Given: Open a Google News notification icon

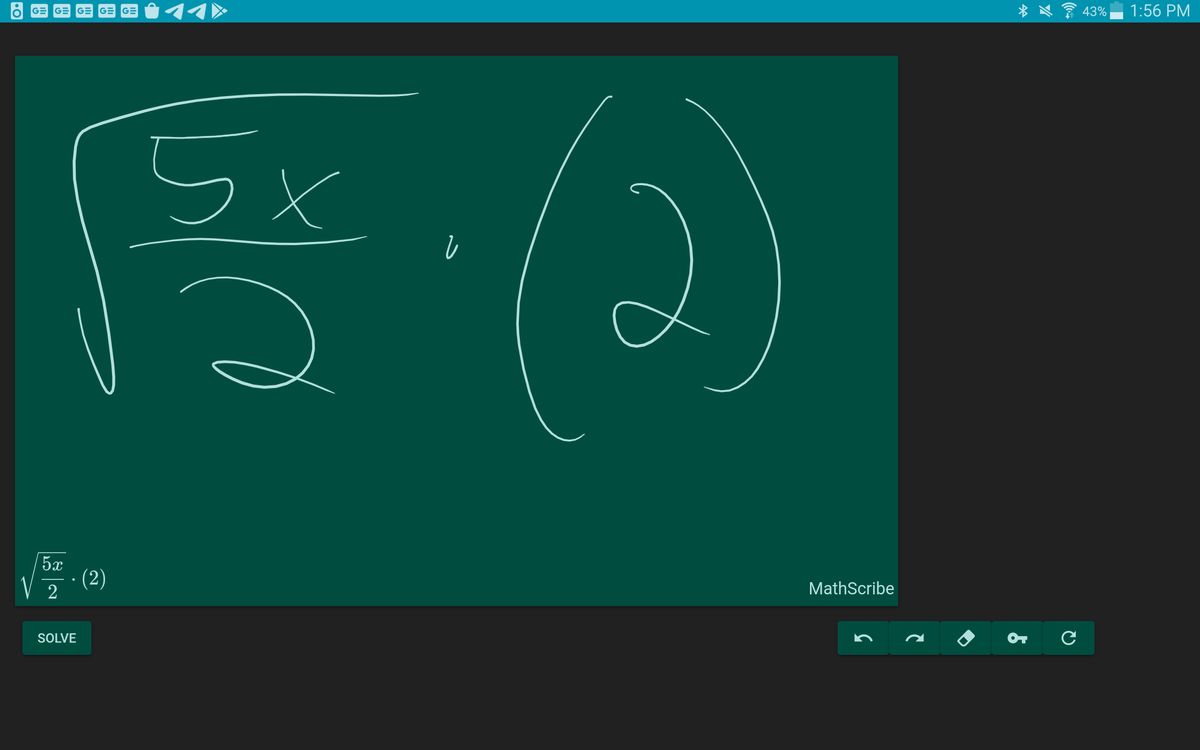Looking at the screenshot, I should coord(40,12).
